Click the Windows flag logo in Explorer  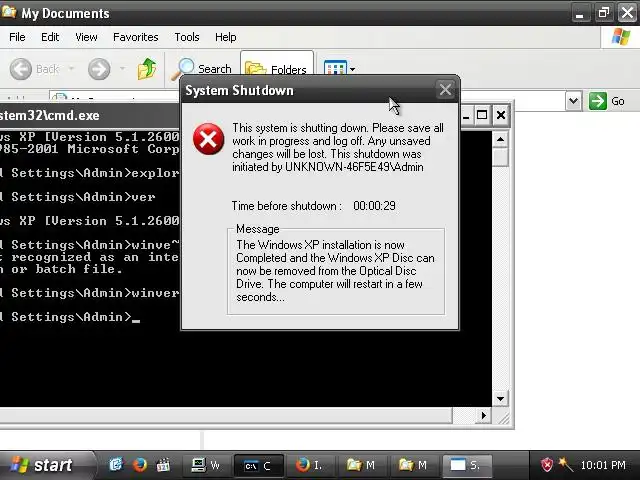[x=621, y=37]
